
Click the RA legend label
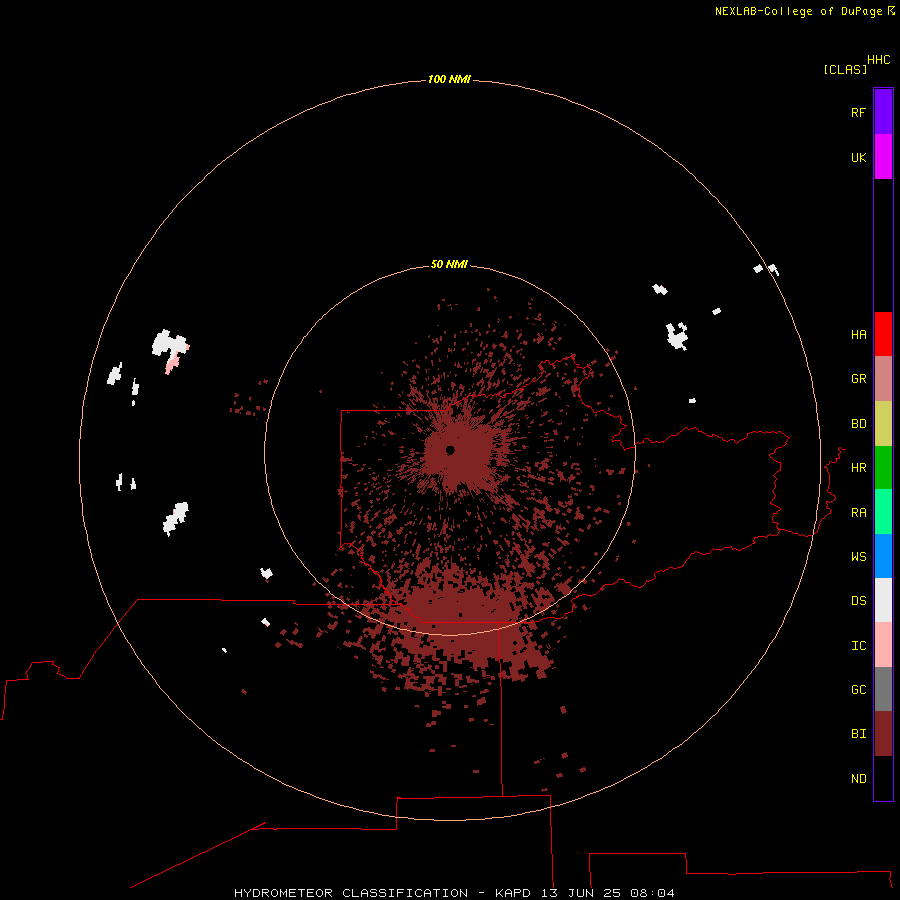pos(858,513)
